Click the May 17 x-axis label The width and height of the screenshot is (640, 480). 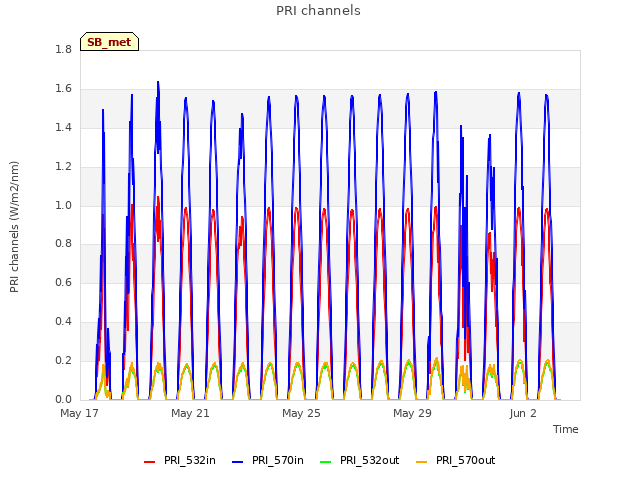coord(80,413)
